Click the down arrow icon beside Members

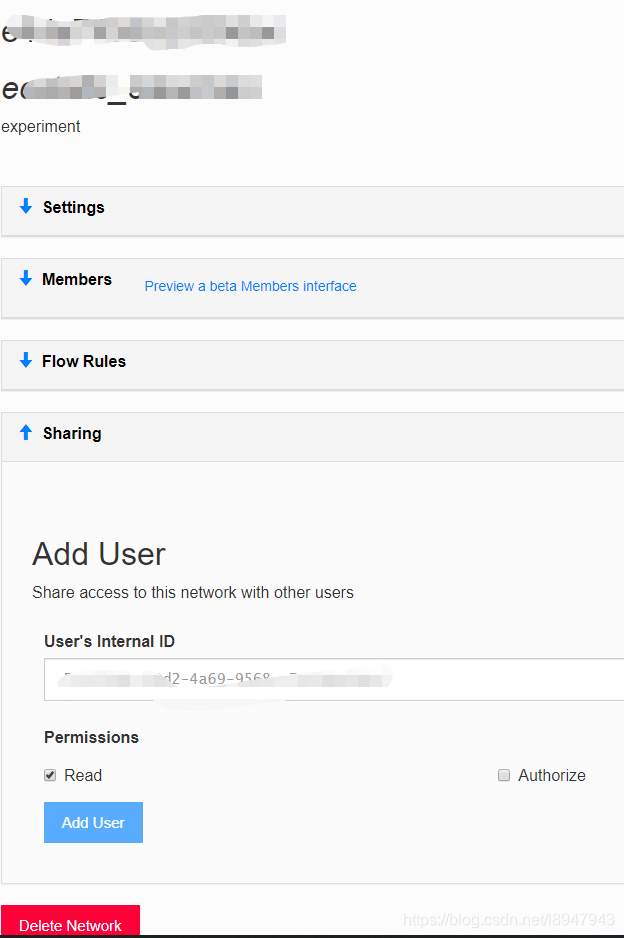26,279
